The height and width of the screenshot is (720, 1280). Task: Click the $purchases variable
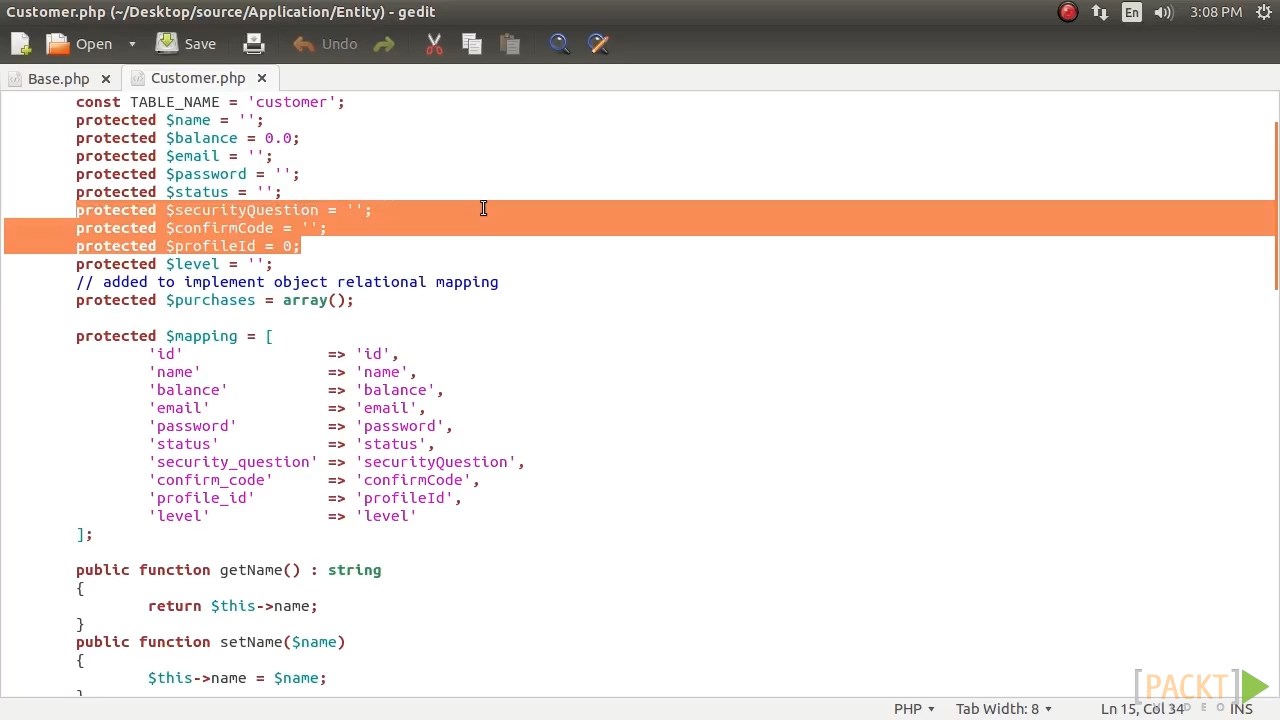click(x=210, y=300)
